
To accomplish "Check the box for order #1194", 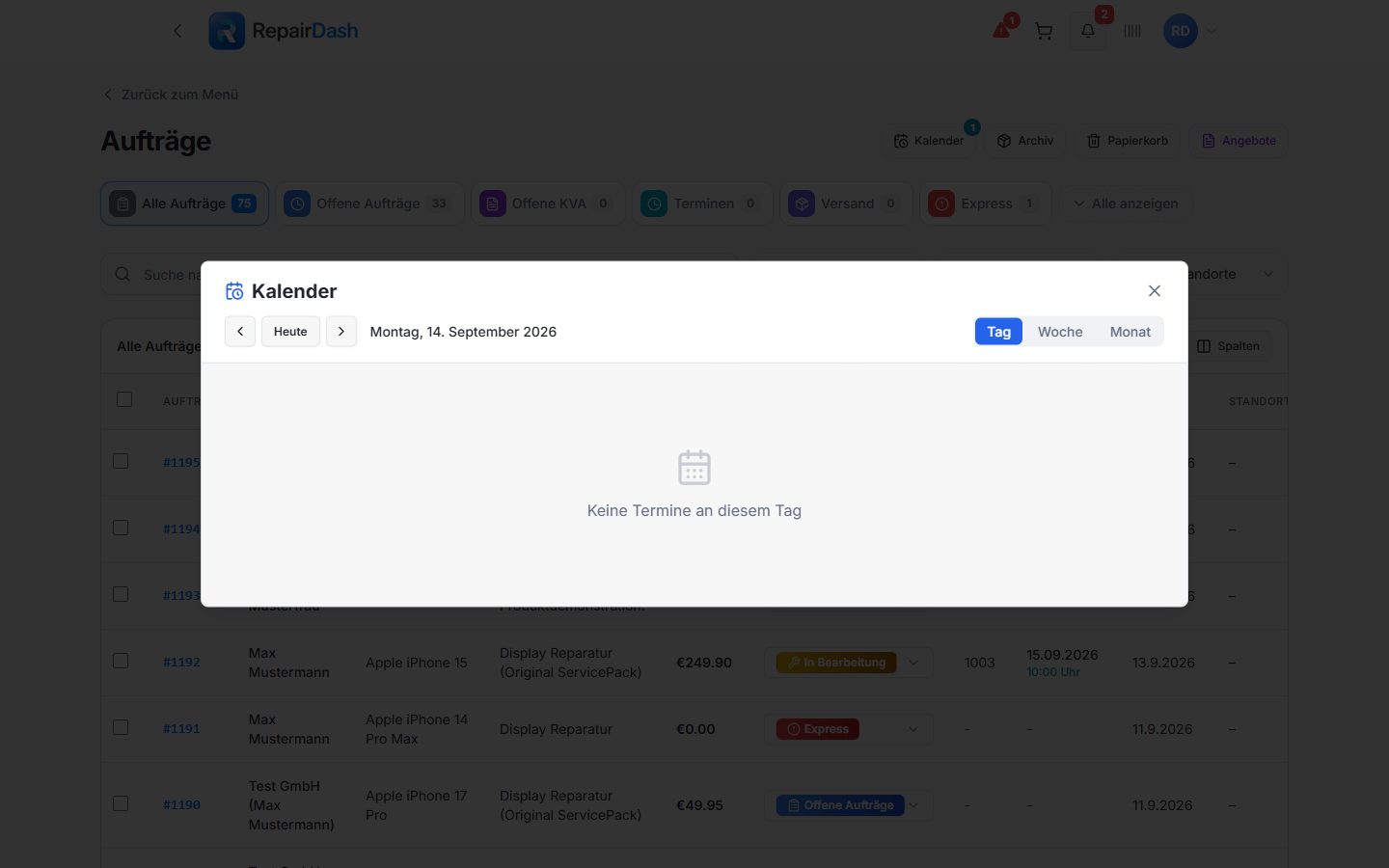I will (x=121, y=528).
